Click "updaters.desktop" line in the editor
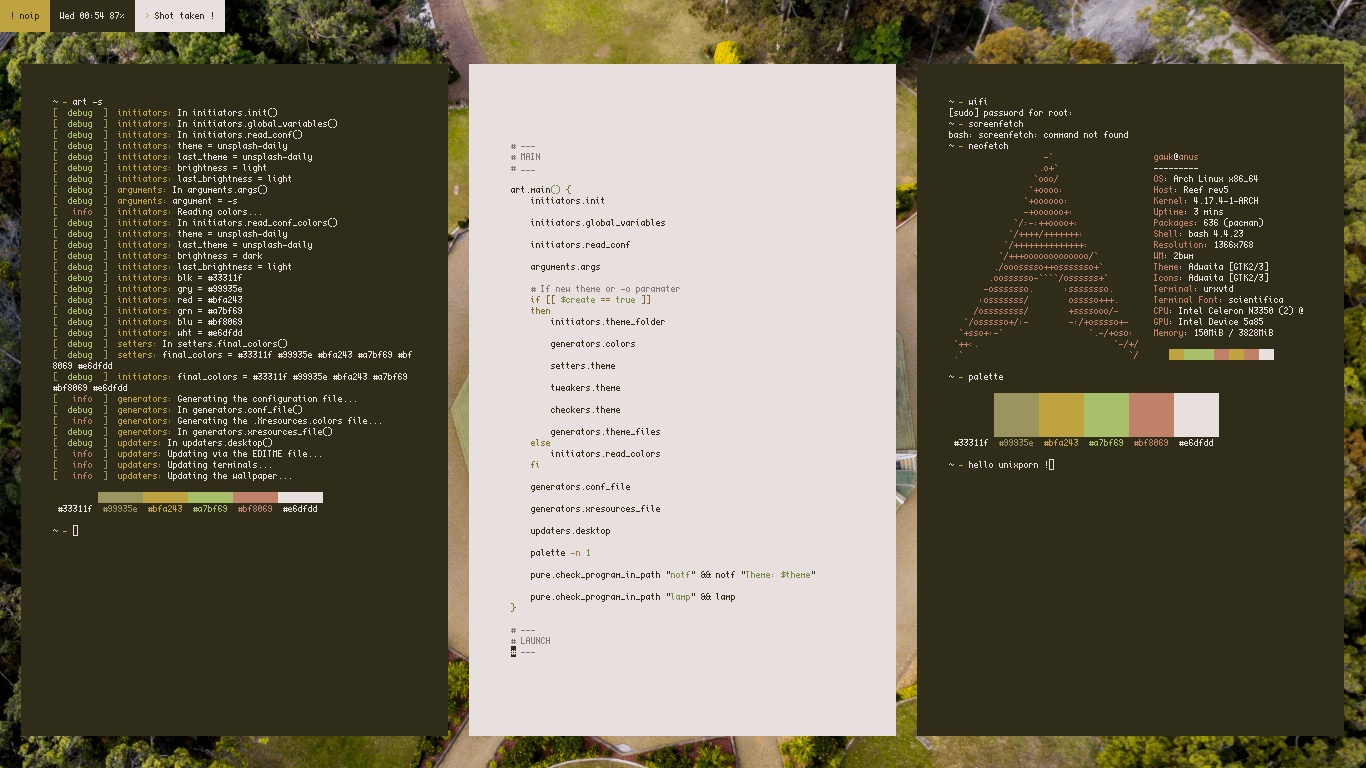Screen dimensions: 1366x768 (x=570, y=531)
